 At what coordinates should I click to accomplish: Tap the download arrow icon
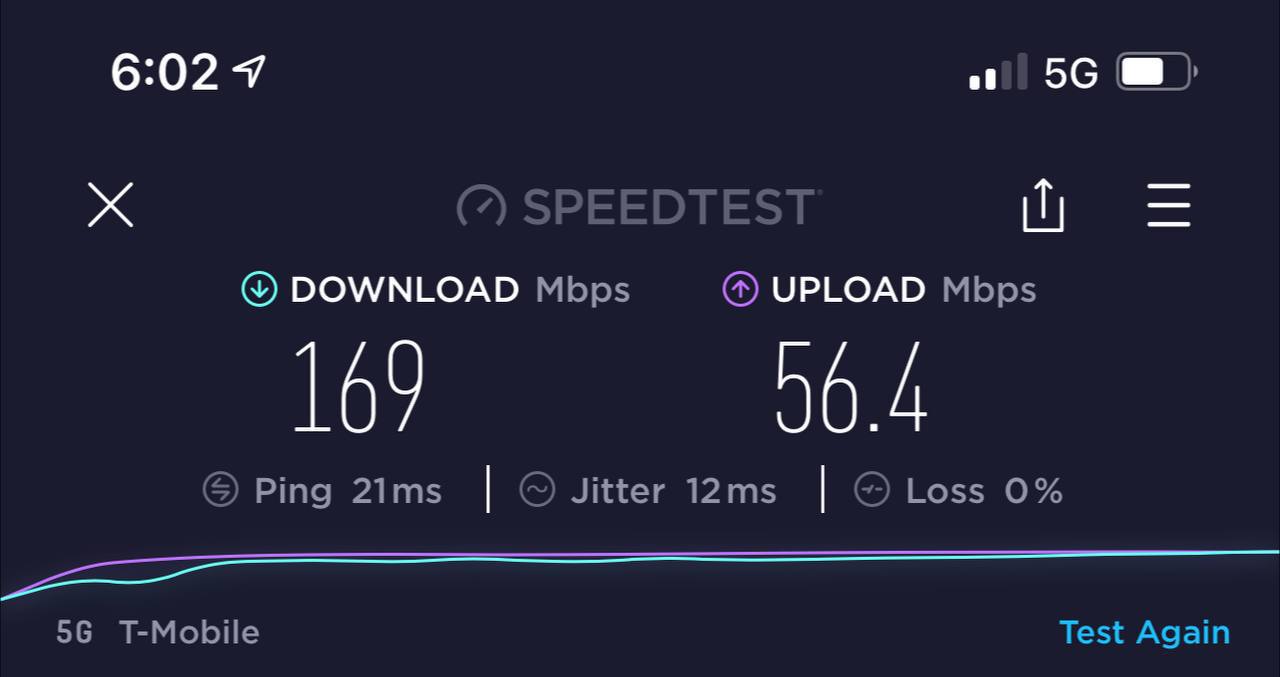pyautogui.click(x=259, y=290)
